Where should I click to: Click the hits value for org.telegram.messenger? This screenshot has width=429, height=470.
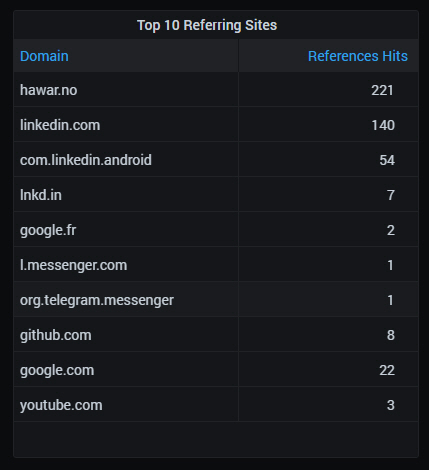[x=390, y=300]
